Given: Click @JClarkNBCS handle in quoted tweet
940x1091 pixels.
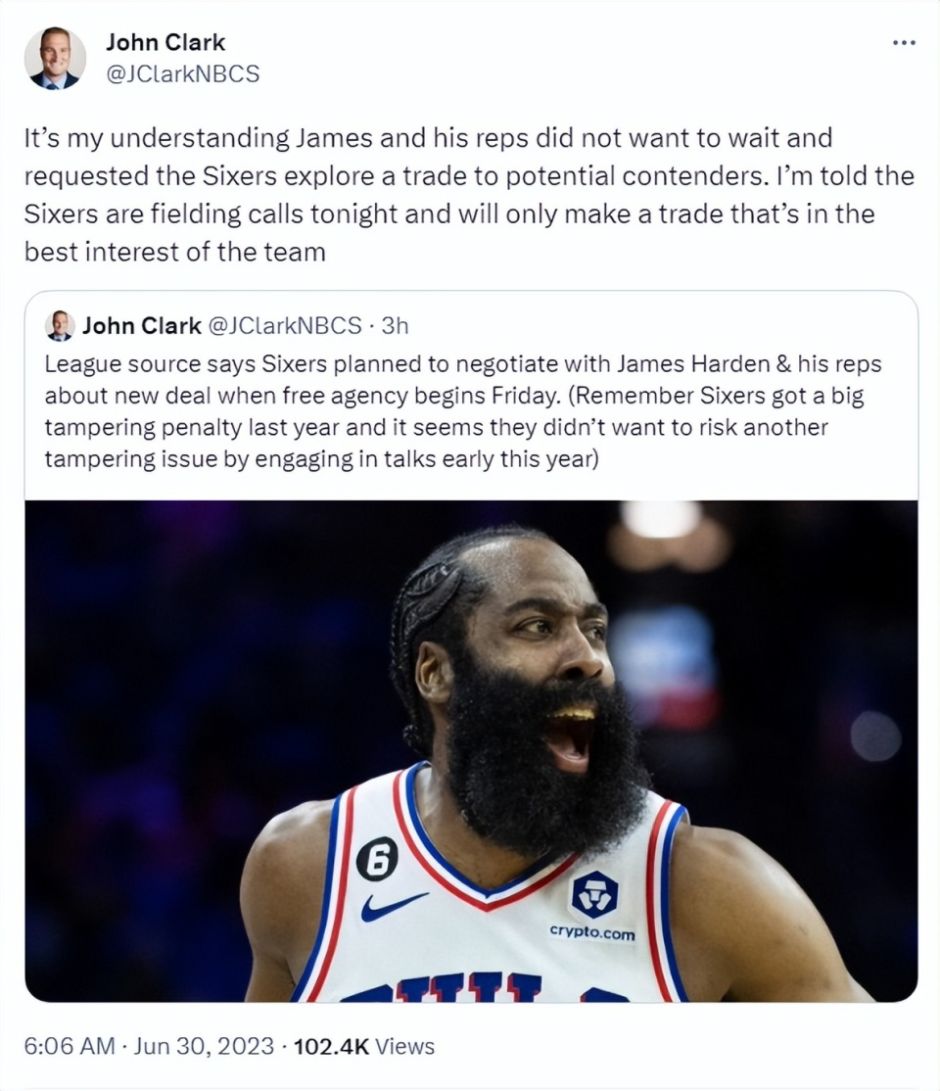Looking at the screenshot, I should point(285,326).
